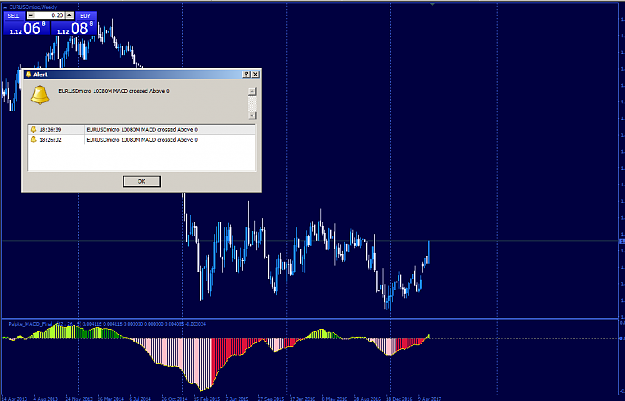This screenshot has height=401, width=625.
Task: Decrease lot volume with left stepper arrow
Action: (31, 16)
